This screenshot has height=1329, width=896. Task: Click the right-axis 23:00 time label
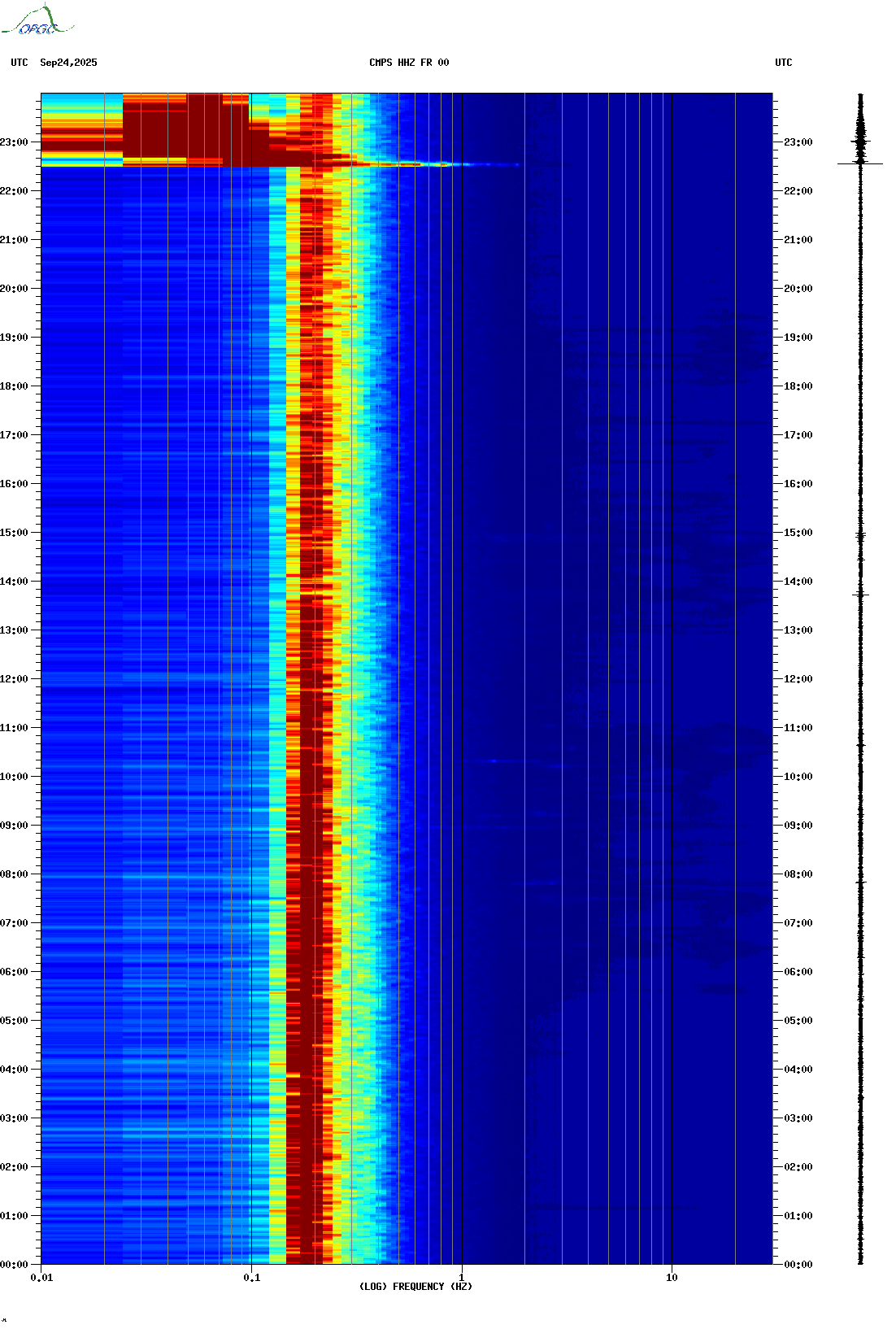click(798, 142)
